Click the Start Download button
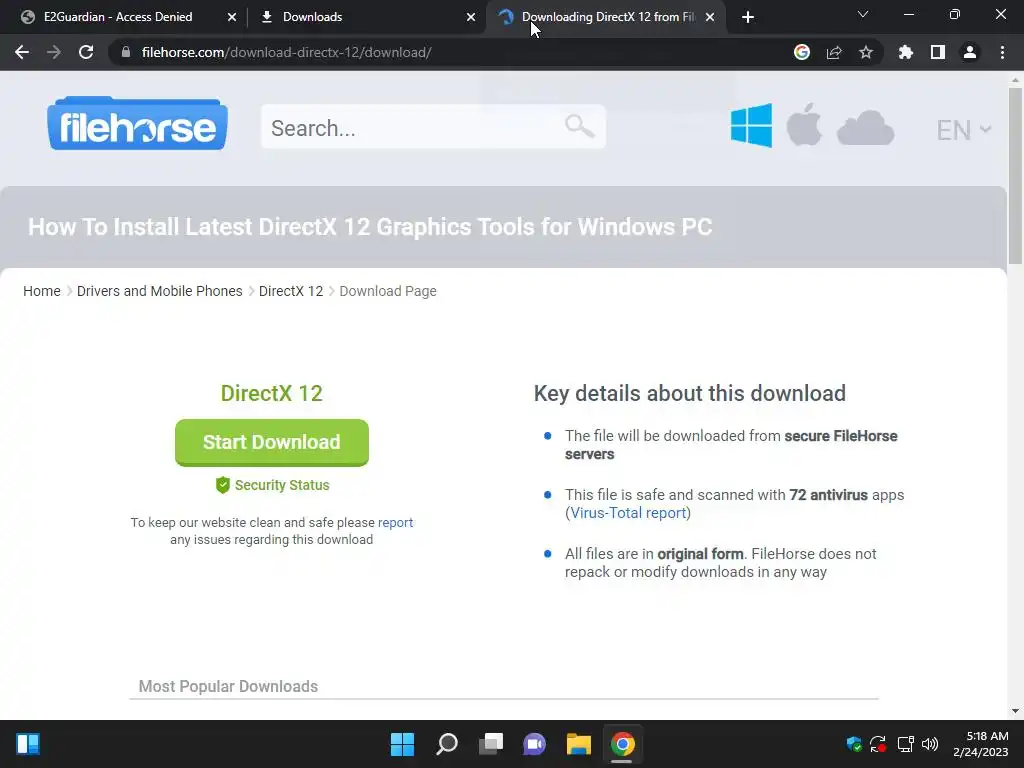This screenshot has height=768, width=1024. (x=272, y=442)
